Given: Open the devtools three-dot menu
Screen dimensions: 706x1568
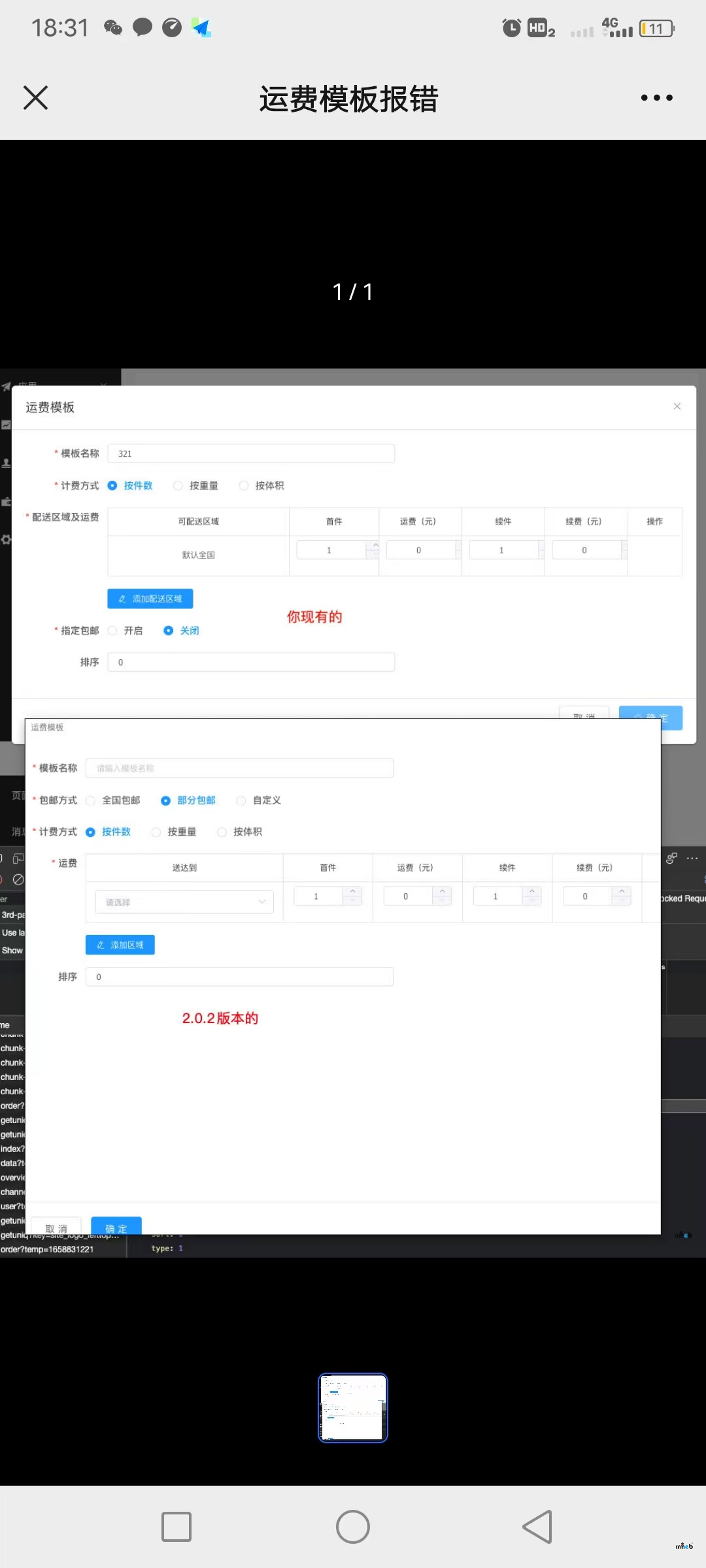Looking at the screenshot, I should tap(693, 858).
